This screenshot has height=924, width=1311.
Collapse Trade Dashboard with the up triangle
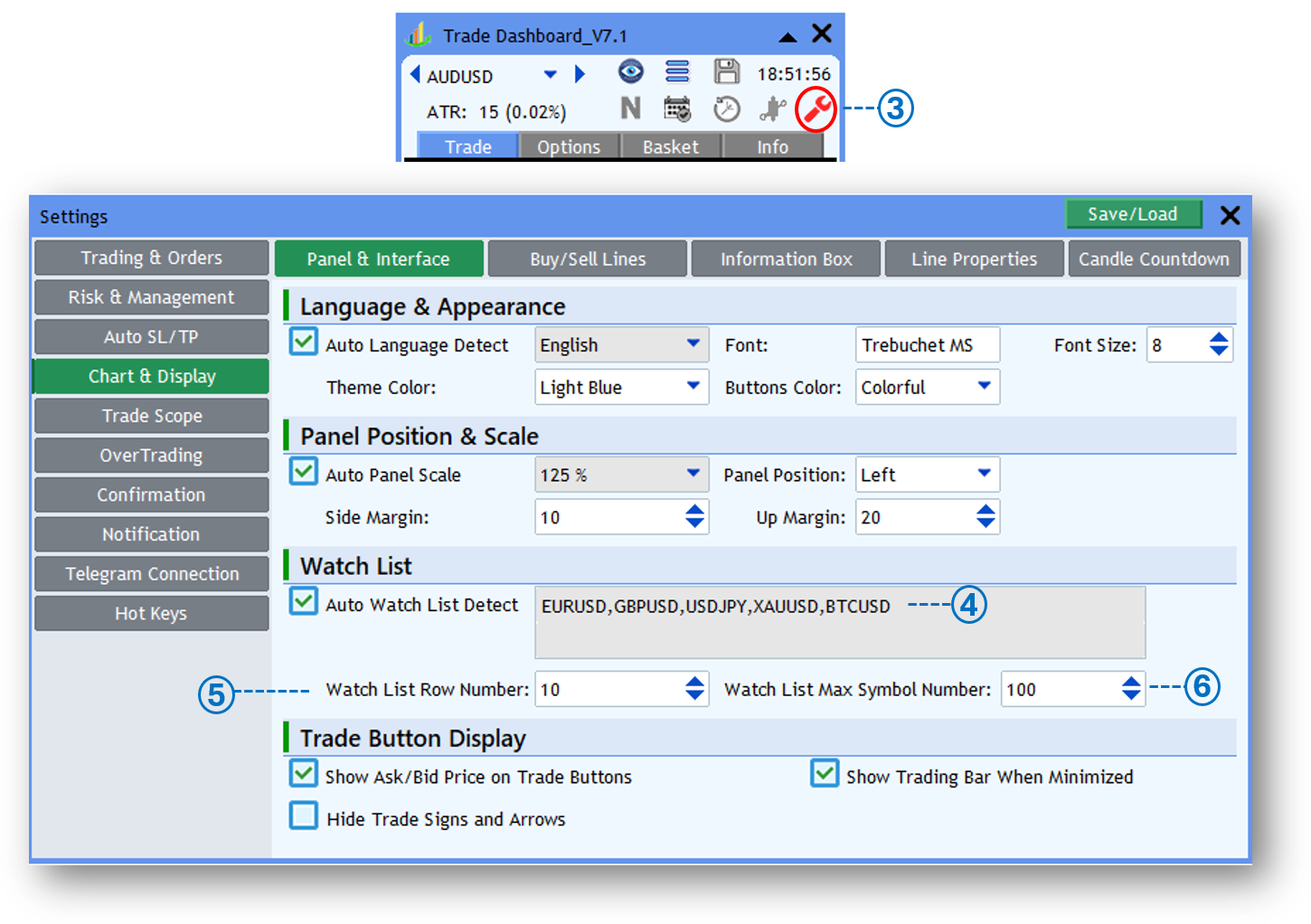point(788,37)
